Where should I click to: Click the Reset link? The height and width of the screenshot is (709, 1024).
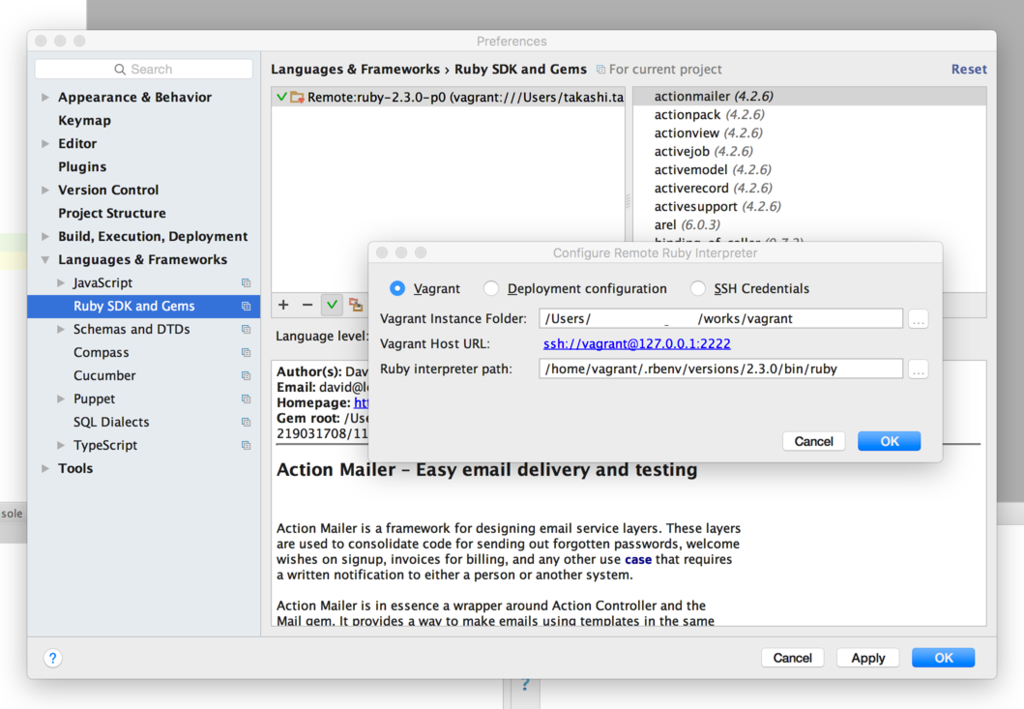[968, 69]
